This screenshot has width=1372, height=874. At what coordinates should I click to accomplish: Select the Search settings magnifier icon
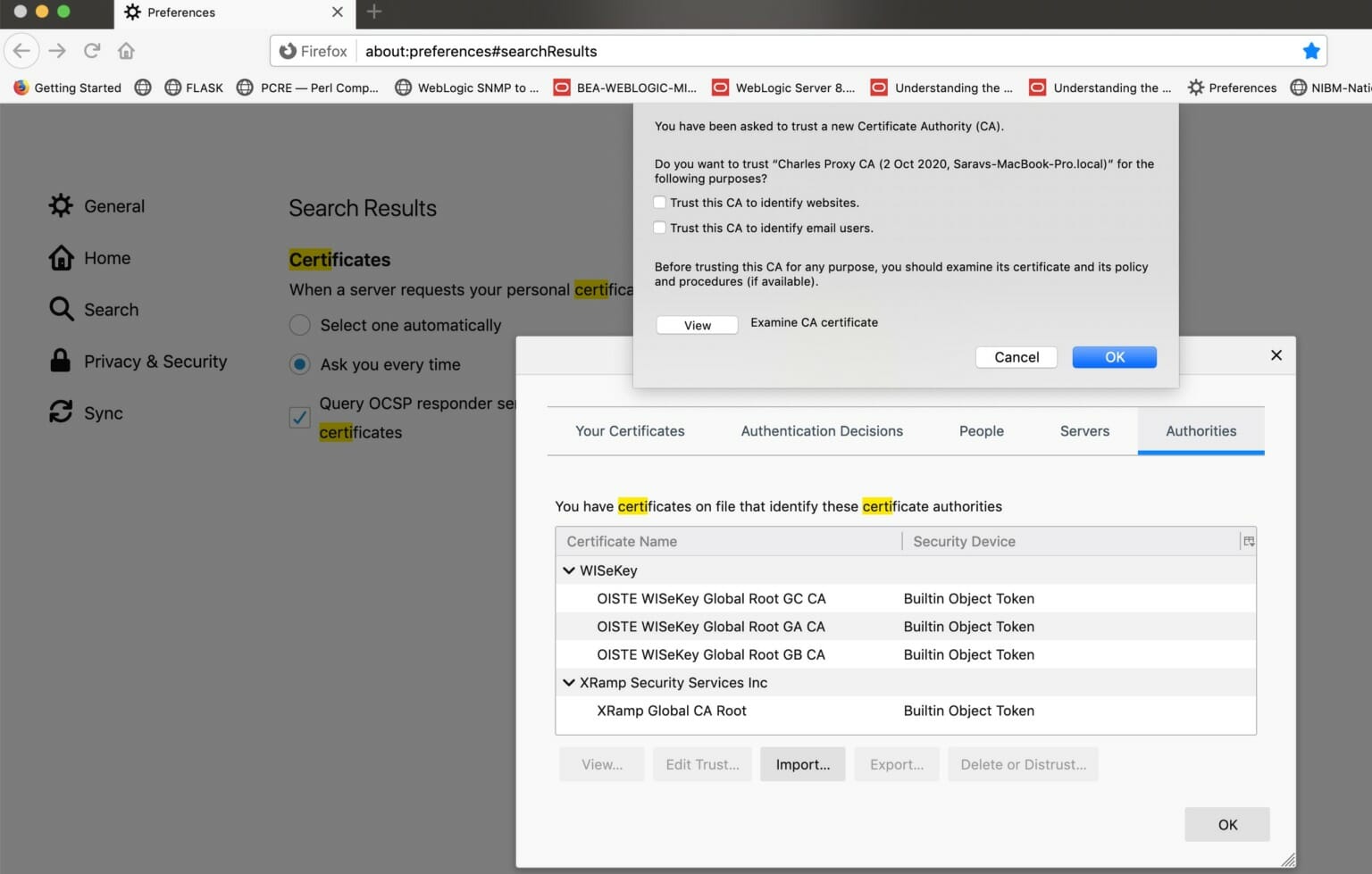tap(61, 309)
